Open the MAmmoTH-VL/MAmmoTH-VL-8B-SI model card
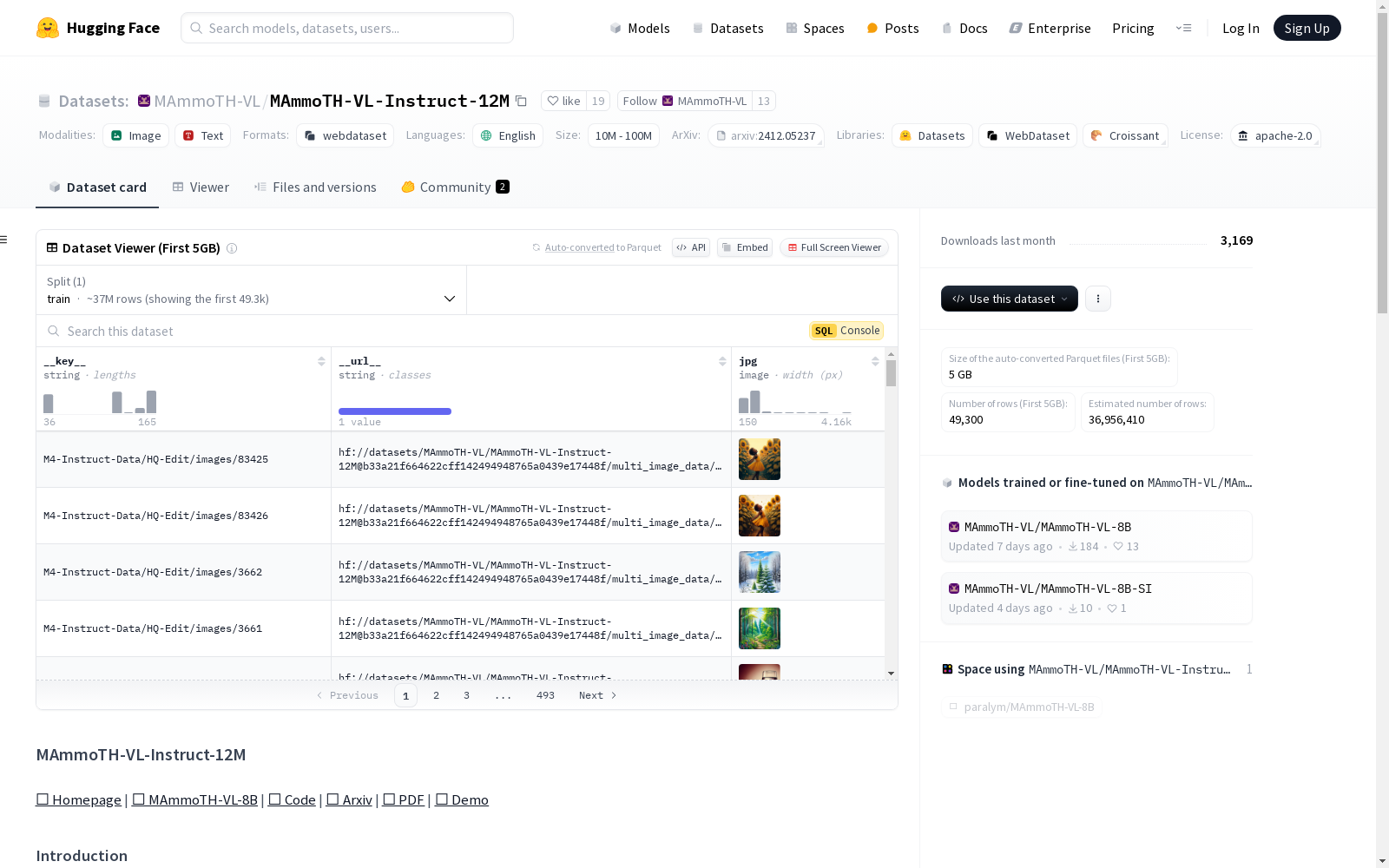Screen dimensions: 1389x868 (x=1096, y=598)
